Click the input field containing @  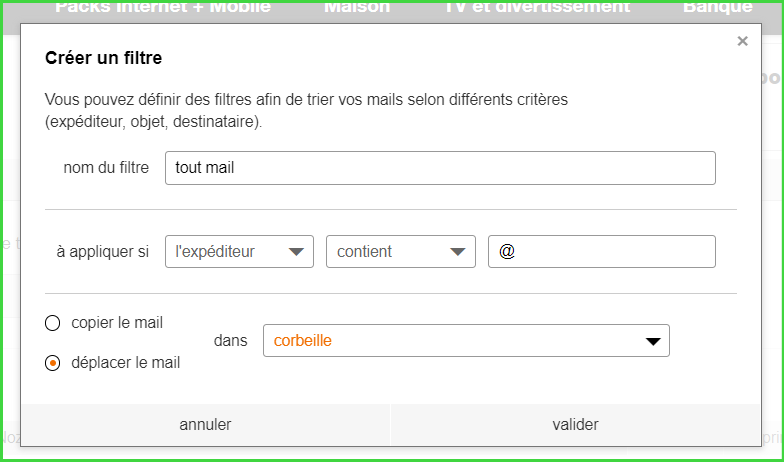(x=601, y=252)
